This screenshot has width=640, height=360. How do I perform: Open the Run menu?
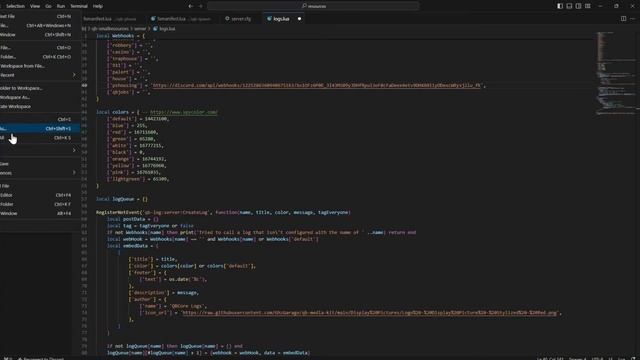point(61,6)
